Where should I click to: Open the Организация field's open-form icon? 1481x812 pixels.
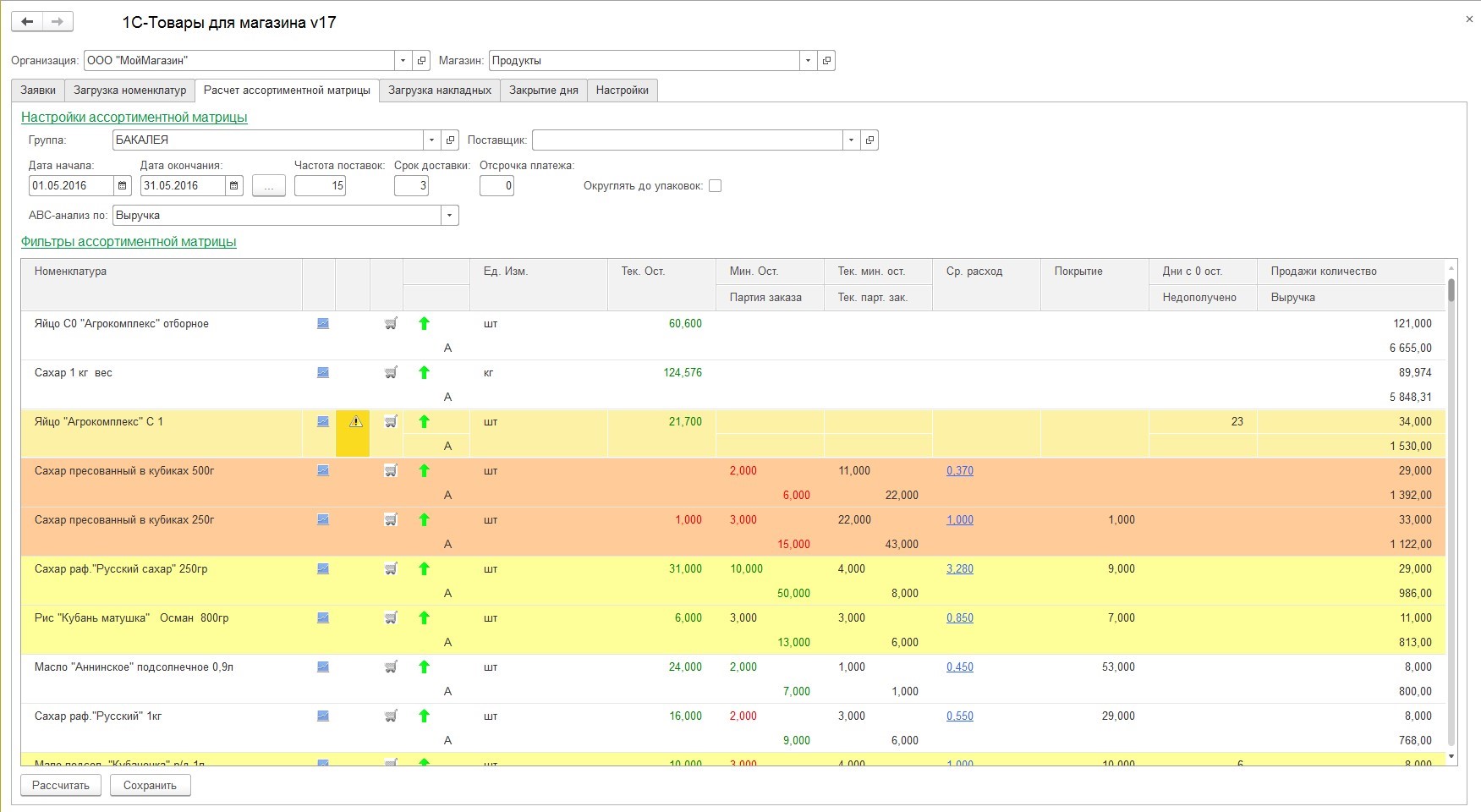coord(421,60)
